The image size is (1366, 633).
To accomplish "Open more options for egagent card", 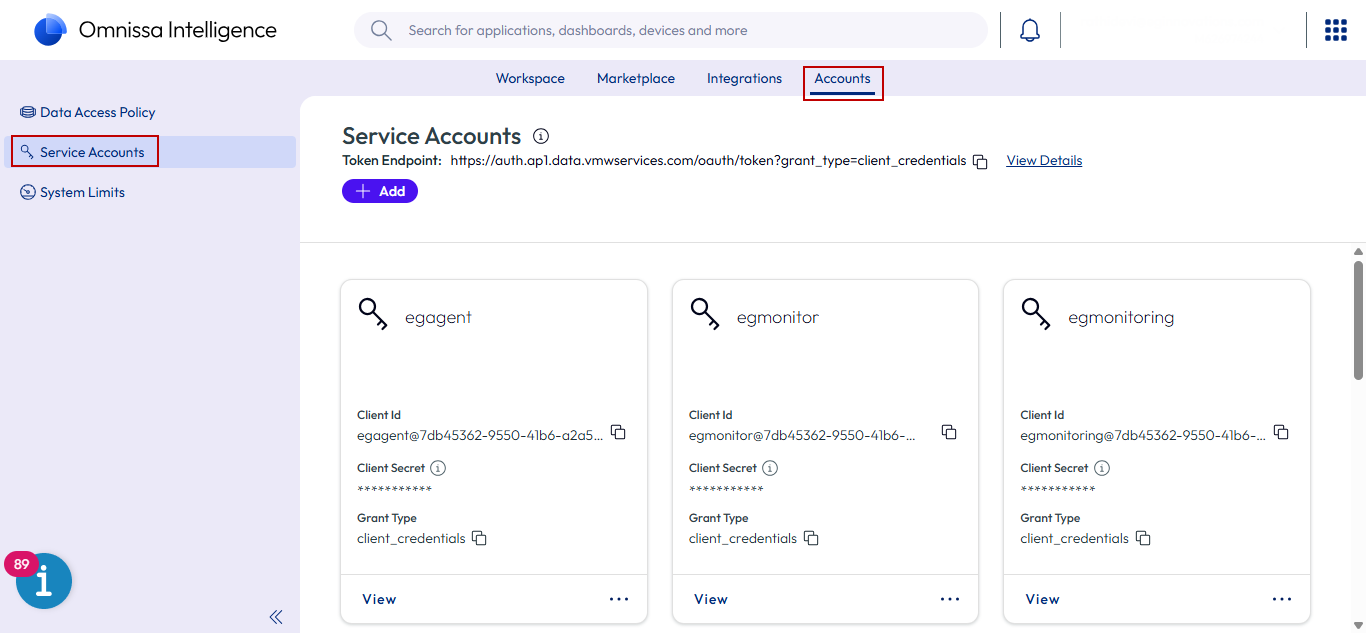I will [619, 599].
